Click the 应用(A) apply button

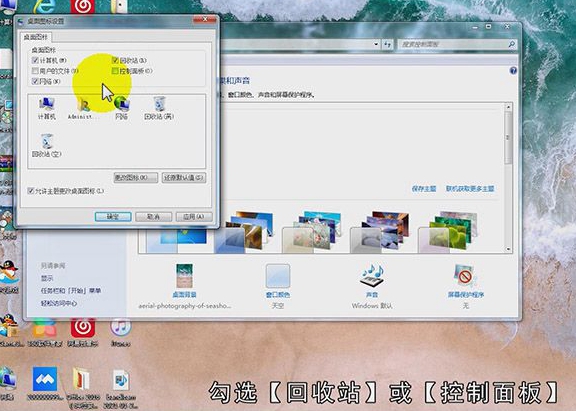[x=194, y=217]
